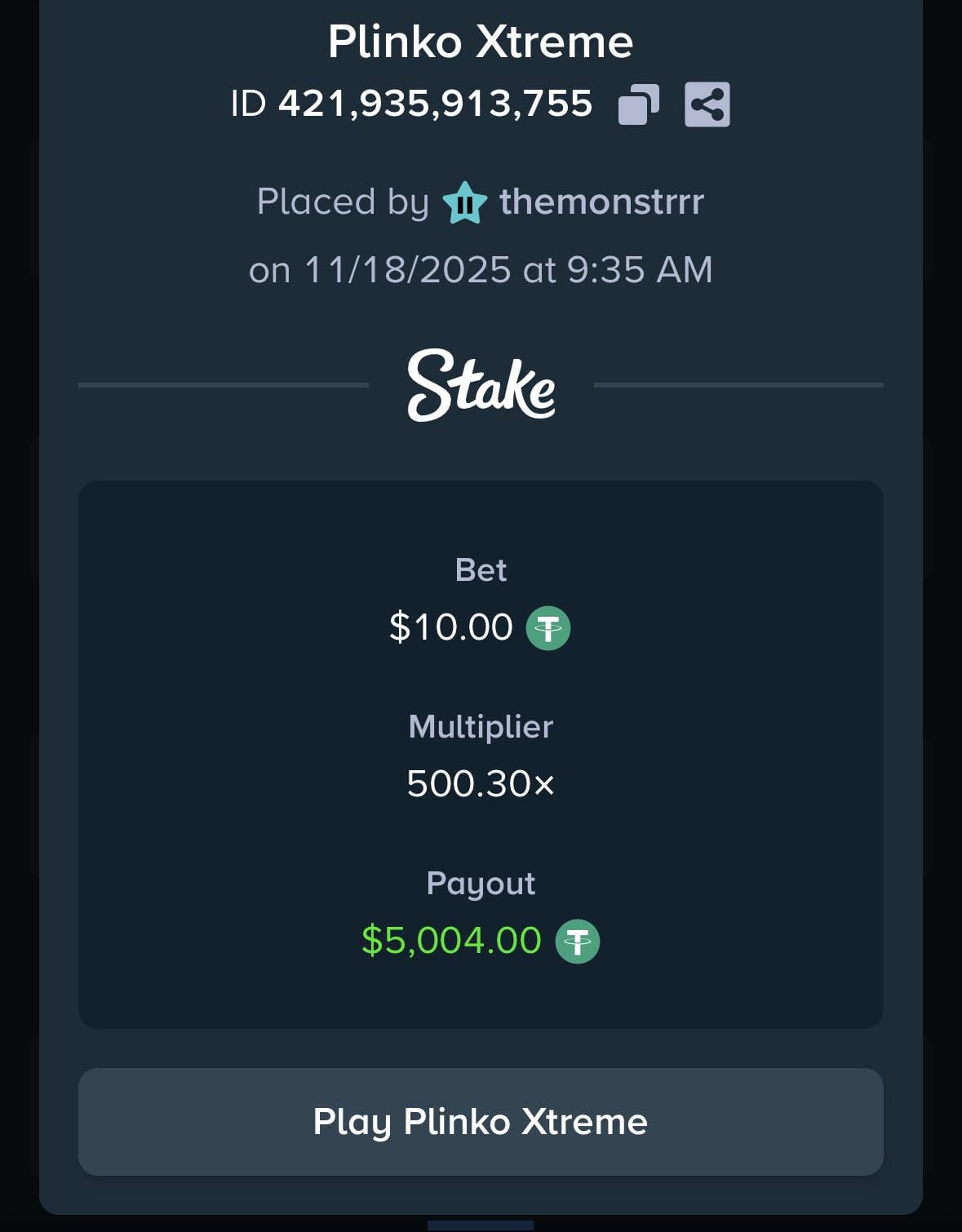Viewport: 962px width, 1232px height.
Task: Click the Bet label
Action: pos(481,569)
